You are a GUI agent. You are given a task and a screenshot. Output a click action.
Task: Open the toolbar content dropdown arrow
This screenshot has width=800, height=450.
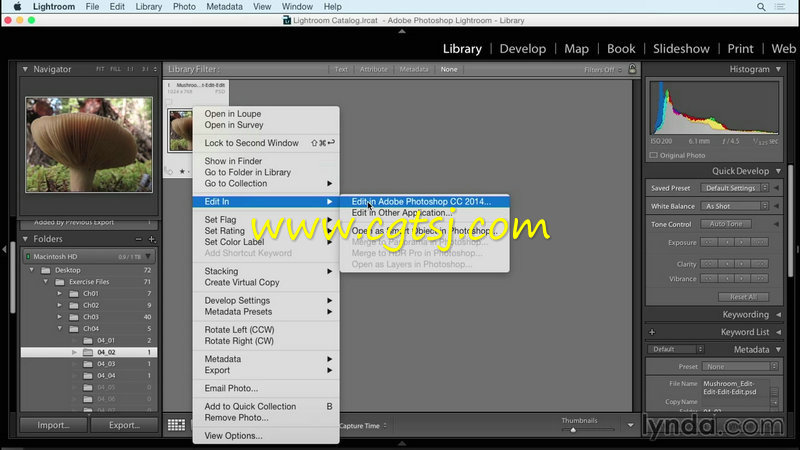(631, 425)
